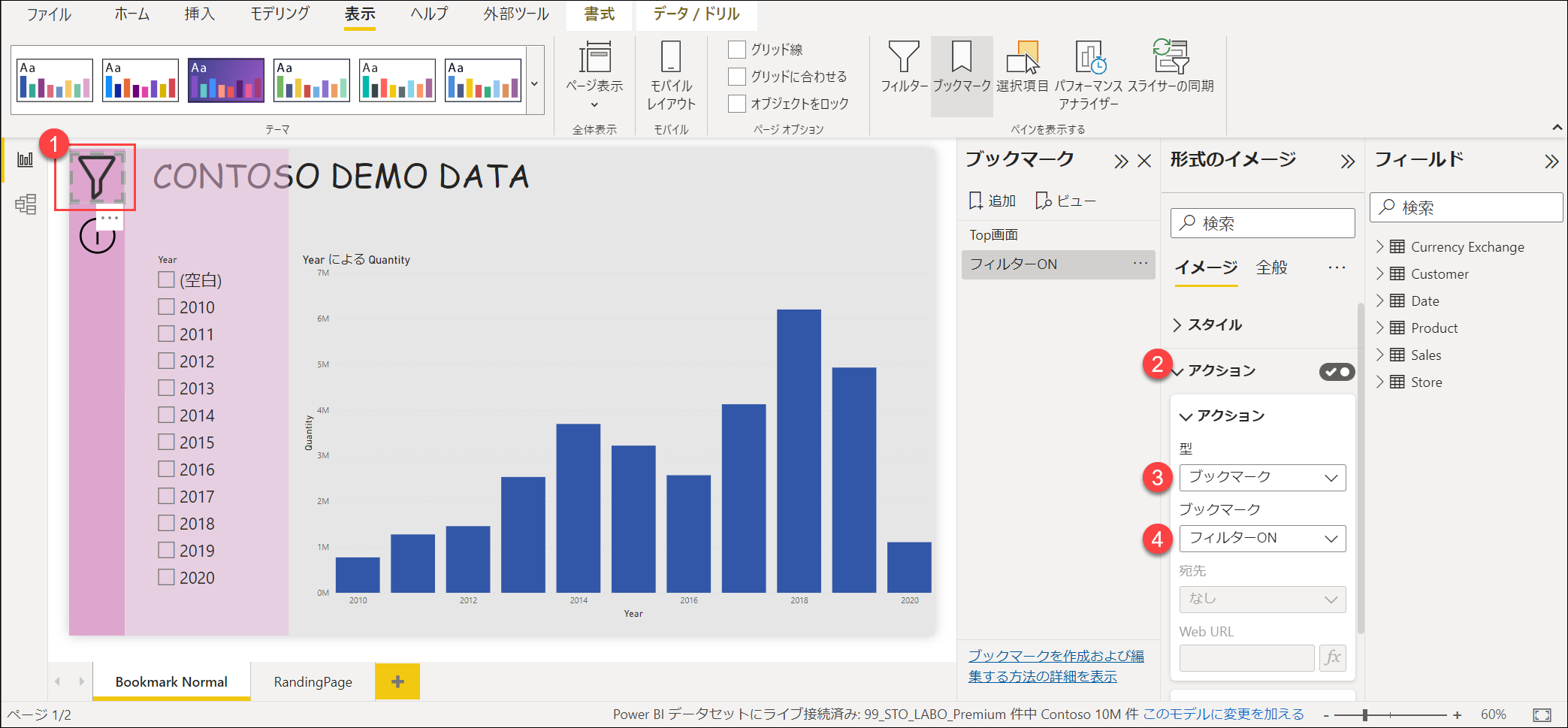Collapse the ブックマーク pane with double arrows

[1121, 161]
